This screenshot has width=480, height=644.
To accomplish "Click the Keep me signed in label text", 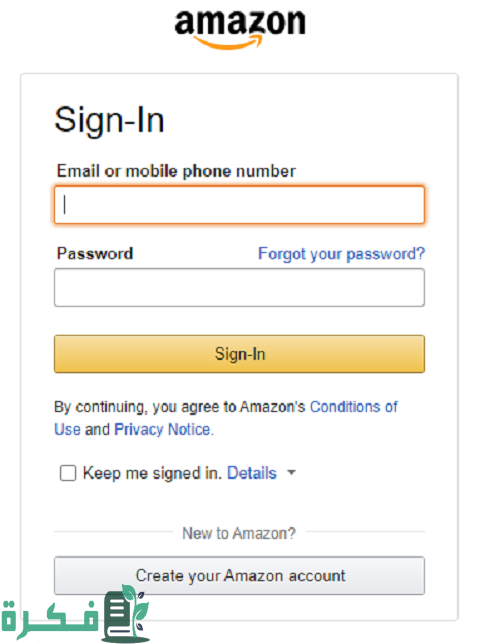I will (x=152, y=473).
